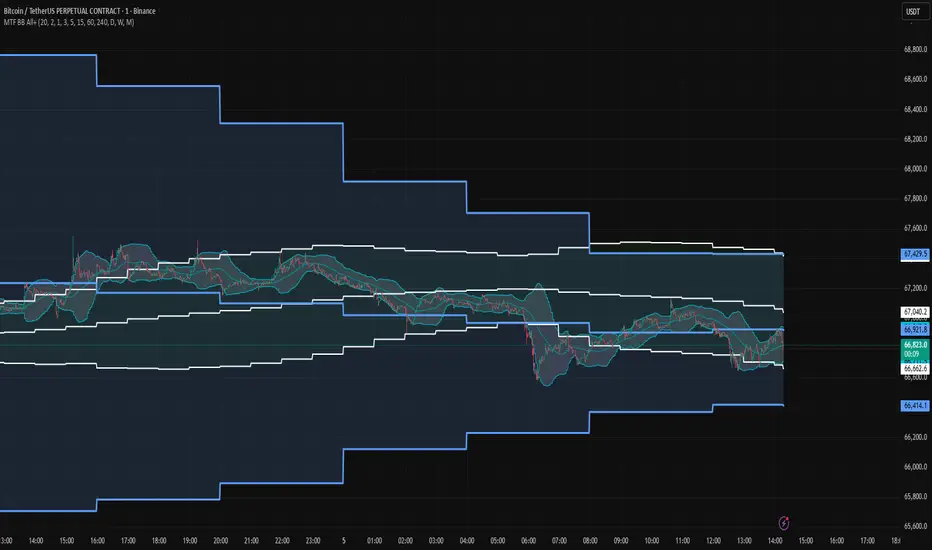The height and width of the screenshot is (550, 932).
Task: Select the MTF BB All+ indicator legend
Action: tap(69, 23)
